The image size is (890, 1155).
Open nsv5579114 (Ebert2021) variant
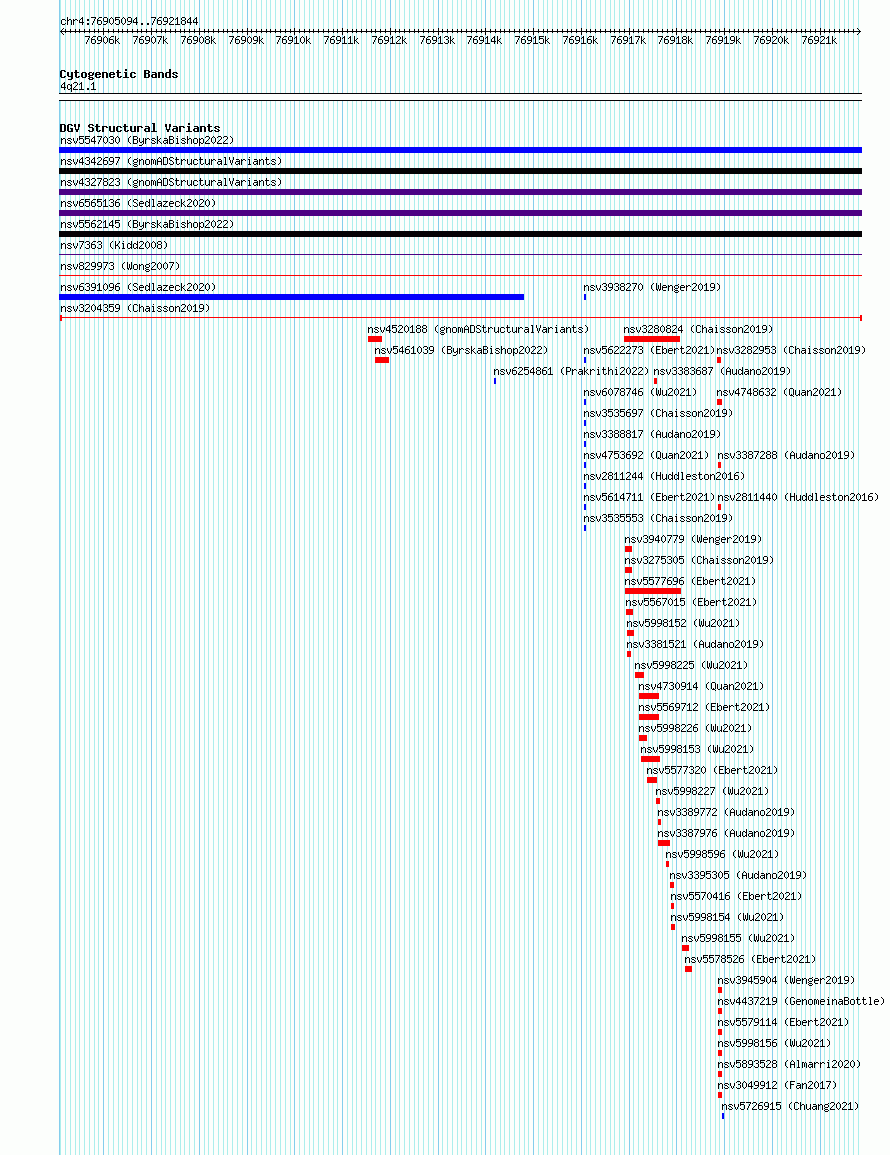[x=783, y=1022]
